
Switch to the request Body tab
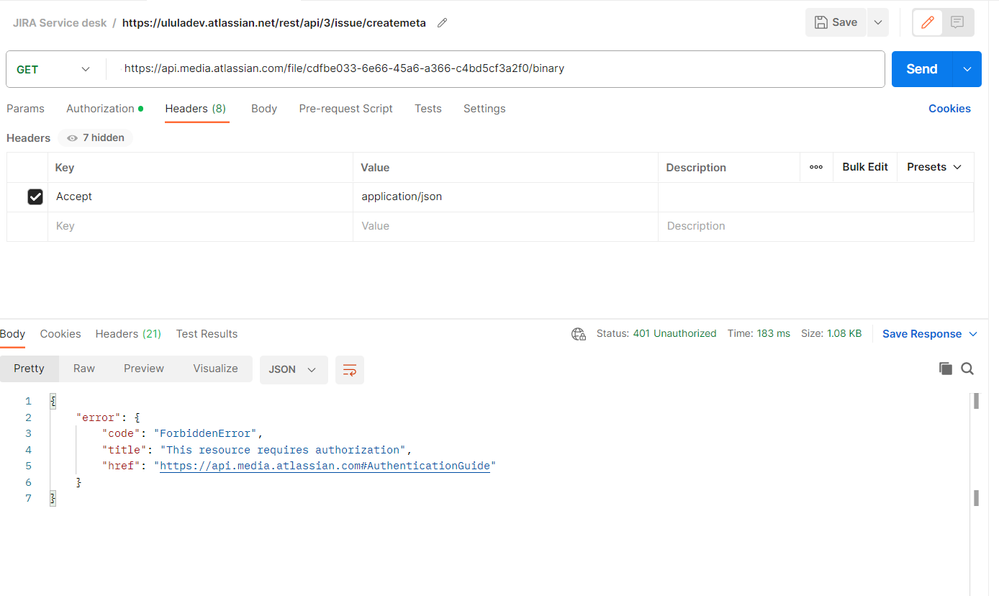[x=264, y=108]
